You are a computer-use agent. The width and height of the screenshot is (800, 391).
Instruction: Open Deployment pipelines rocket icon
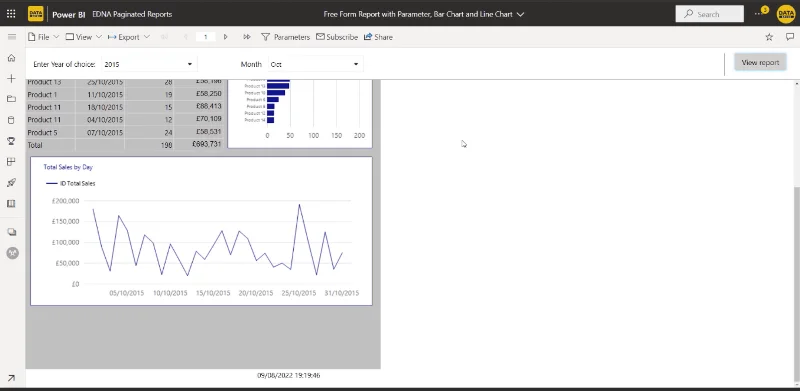coord(11,183)
